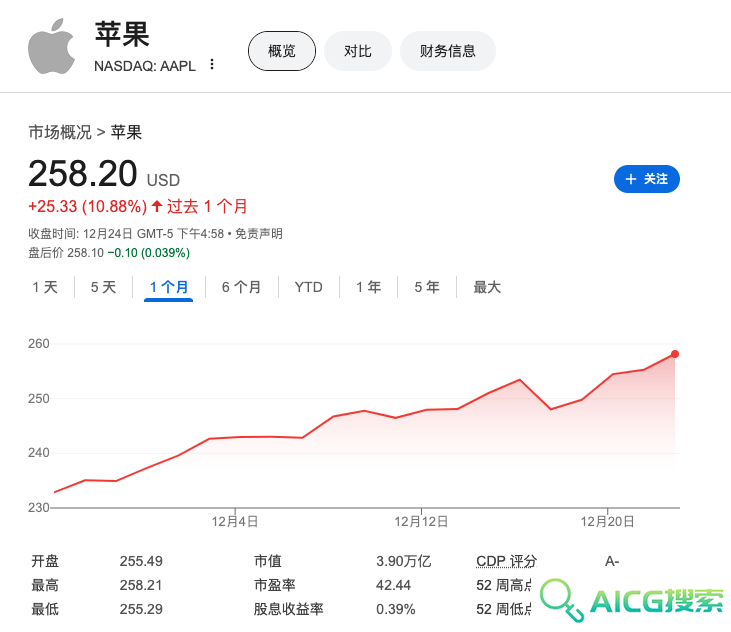731x632 pixels.
Task: Select the 最大 range tab
Action: point(487,287)
